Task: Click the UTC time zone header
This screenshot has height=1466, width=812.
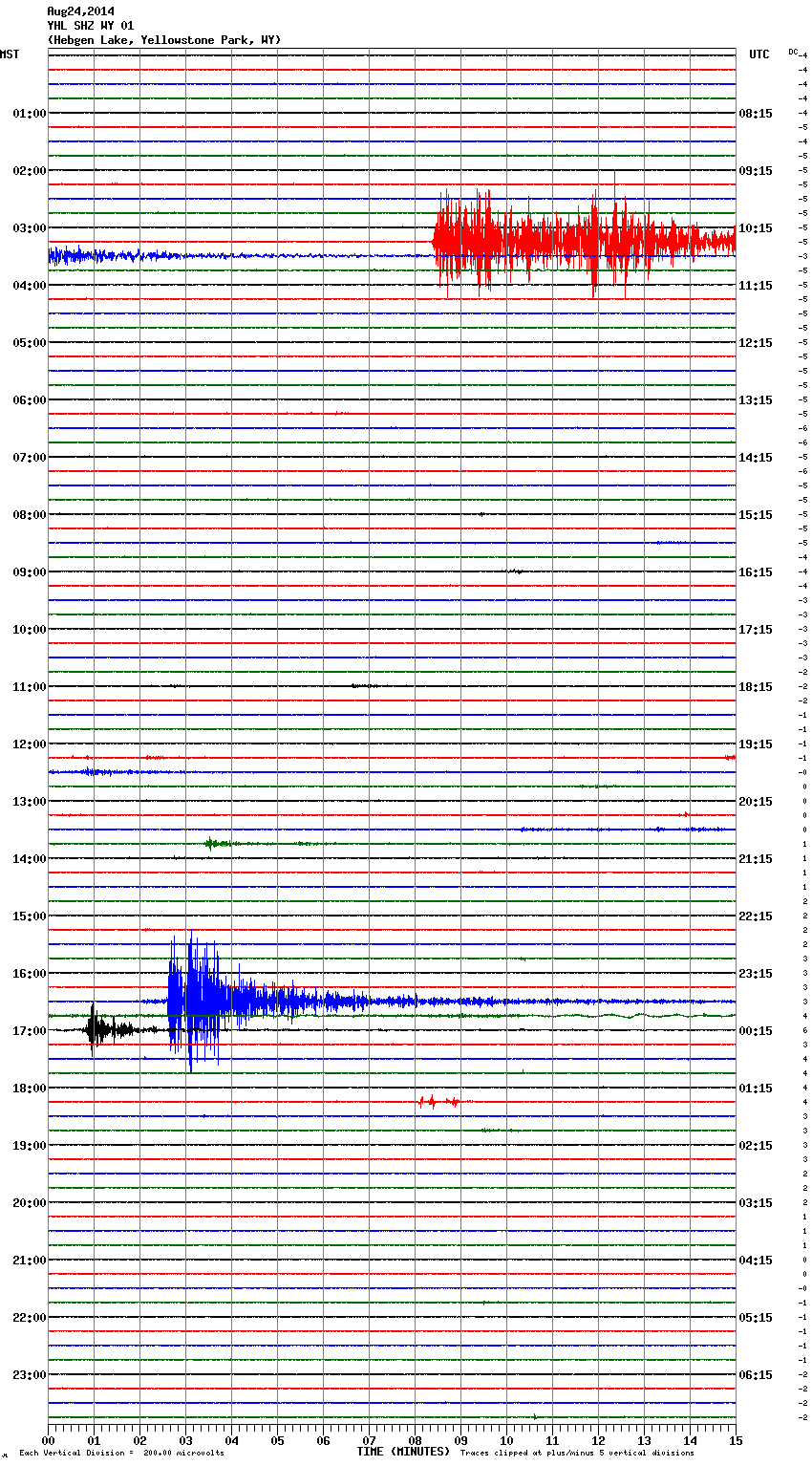Action: (x=759, y=54)
